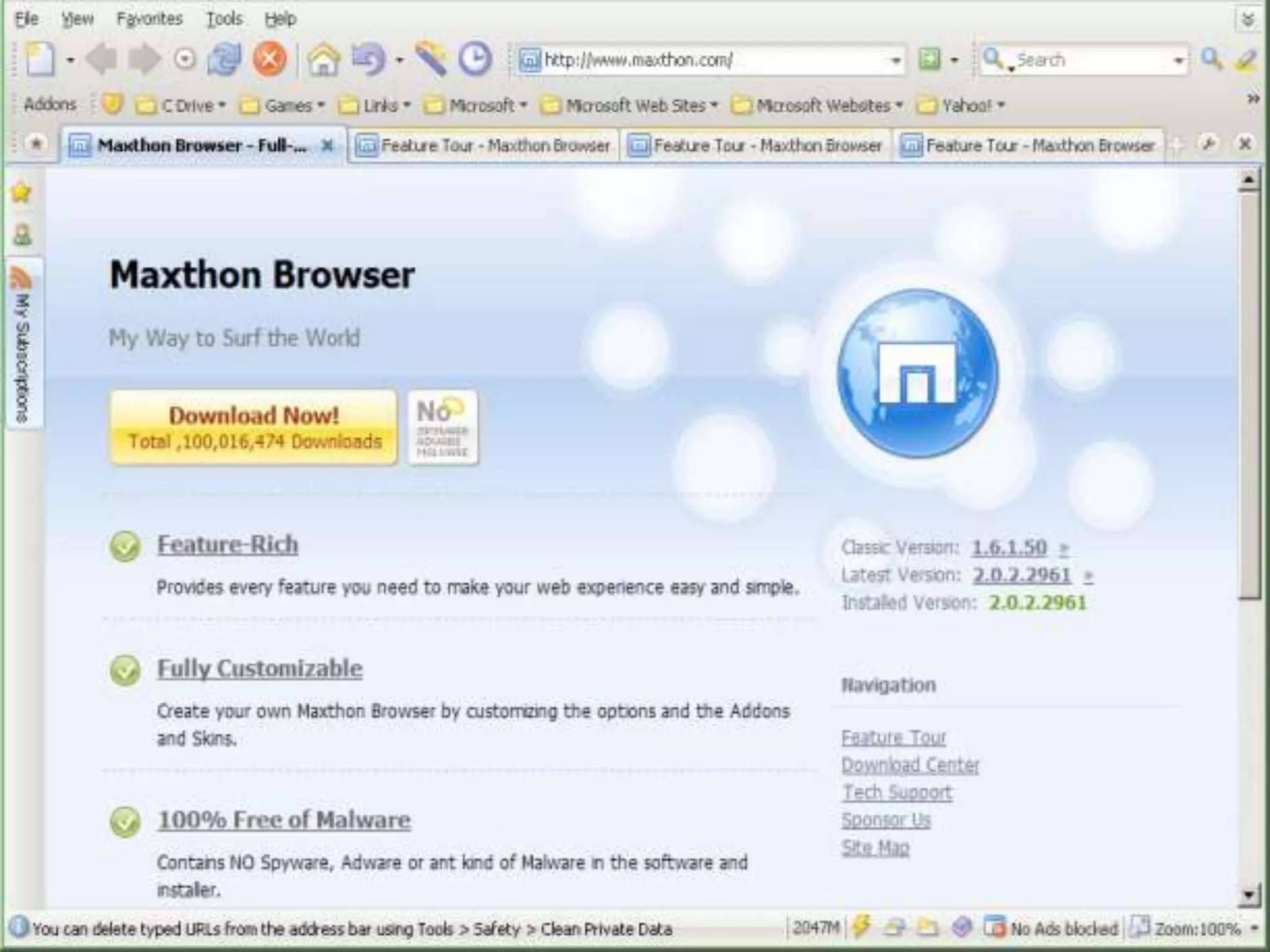The image size is (1270, 952).
Task: Expand the address bar URL dropdown
Action: (x=895, y=60)
